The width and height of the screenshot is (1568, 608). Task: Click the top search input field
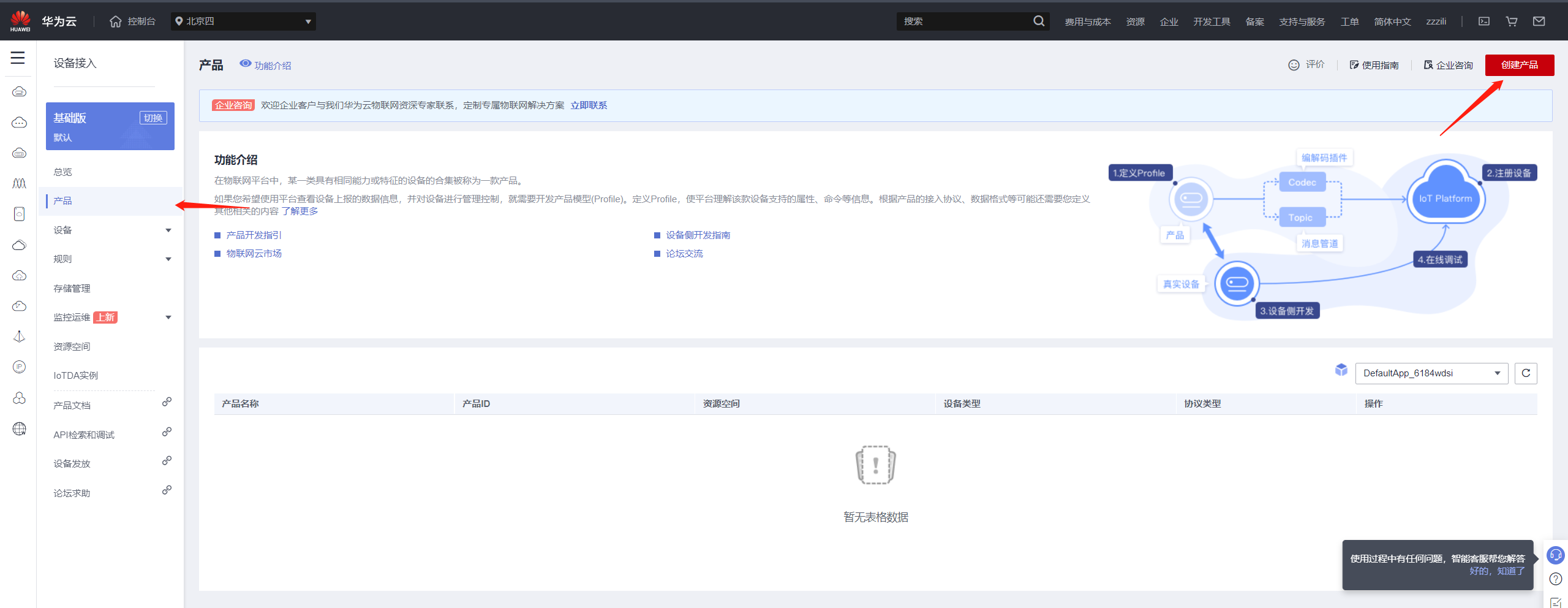965,21
